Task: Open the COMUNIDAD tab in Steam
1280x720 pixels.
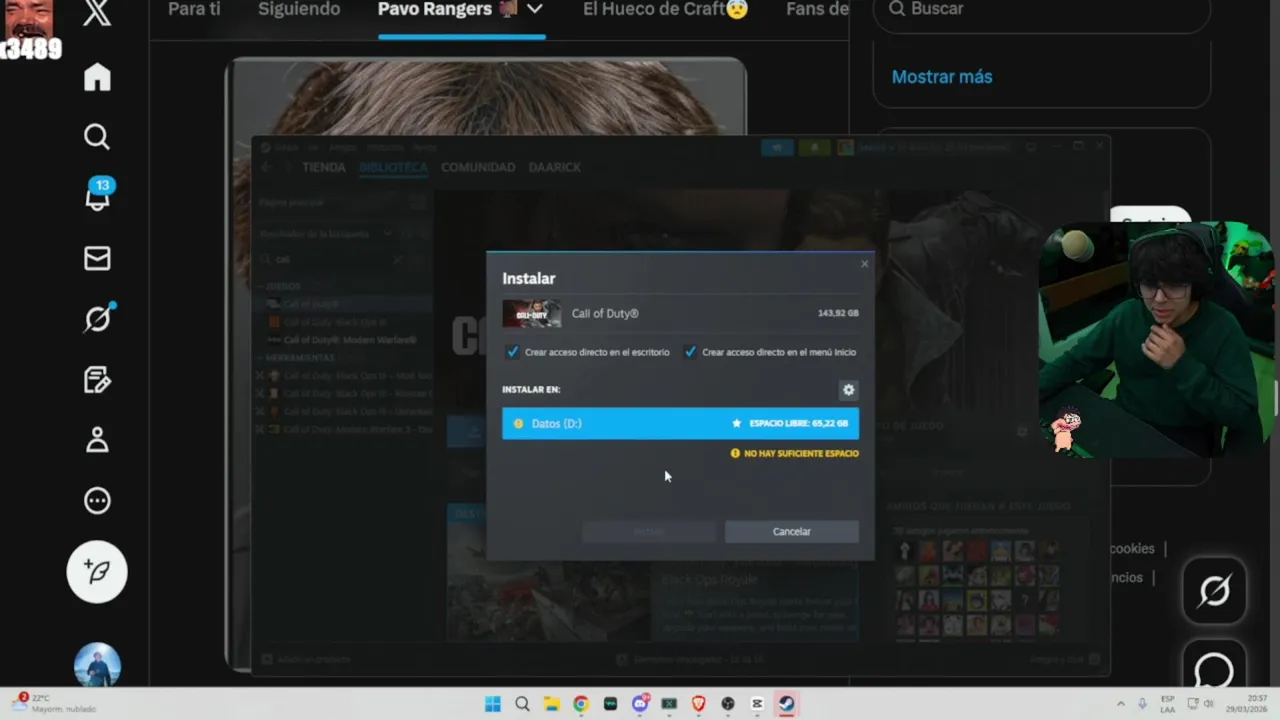Action: click(478, 167)
